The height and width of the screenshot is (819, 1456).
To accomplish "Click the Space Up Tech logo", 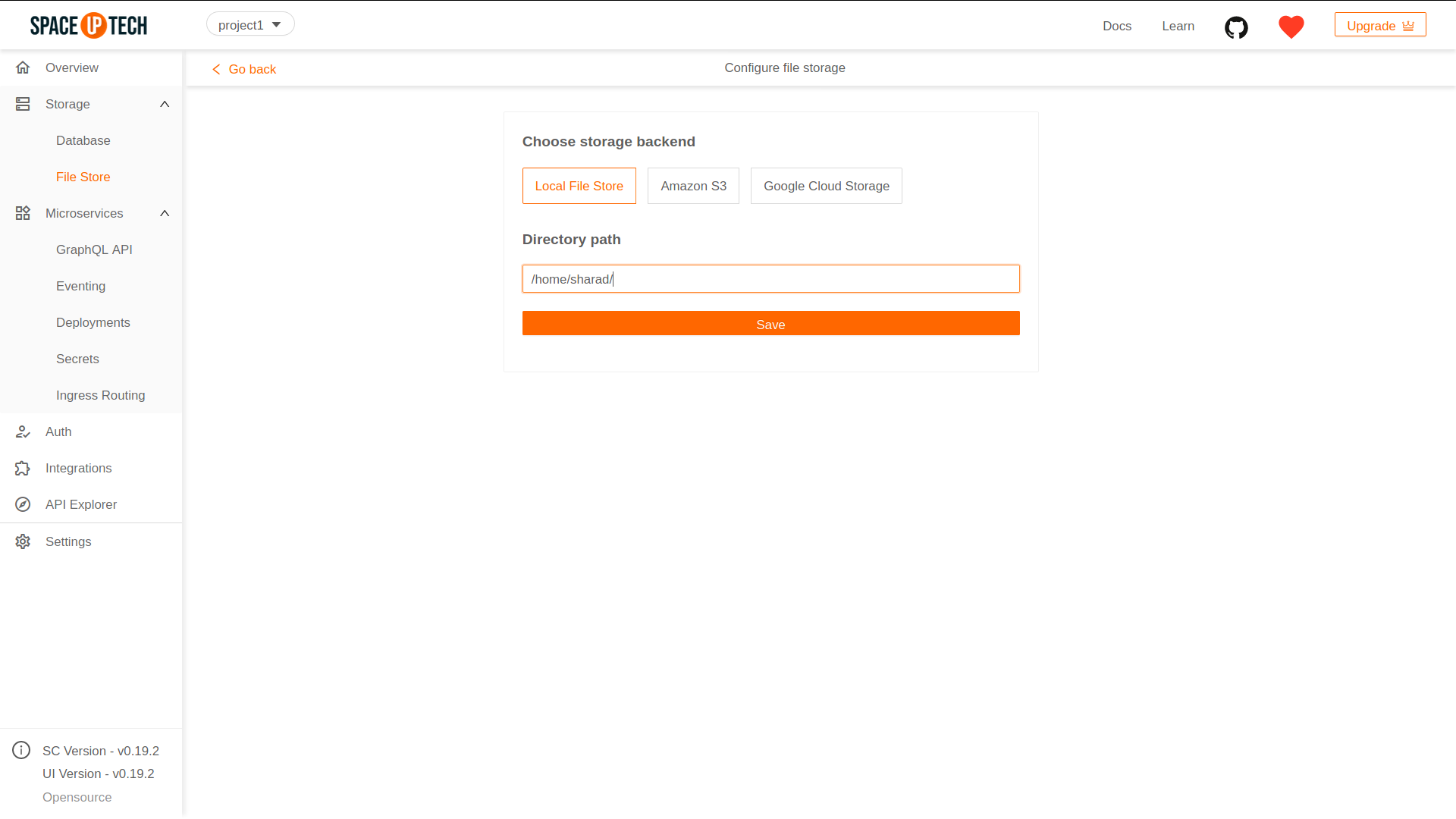I will click(89, 25).
